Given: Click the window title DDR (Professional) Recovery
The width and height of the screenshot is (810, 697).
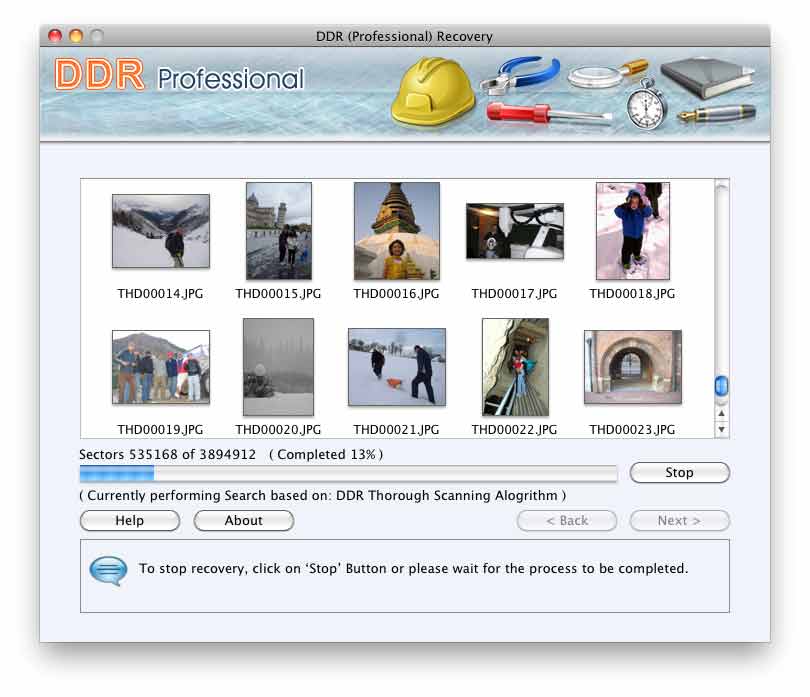Looking at the screenshot, I should [x=404, y=37].
